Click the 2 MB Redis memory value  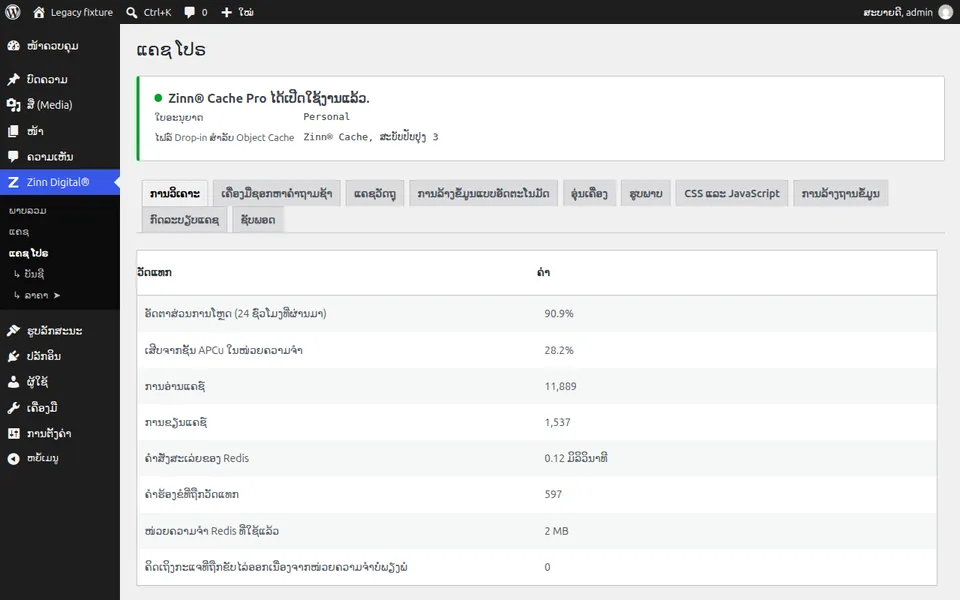[x=557, y=531]
